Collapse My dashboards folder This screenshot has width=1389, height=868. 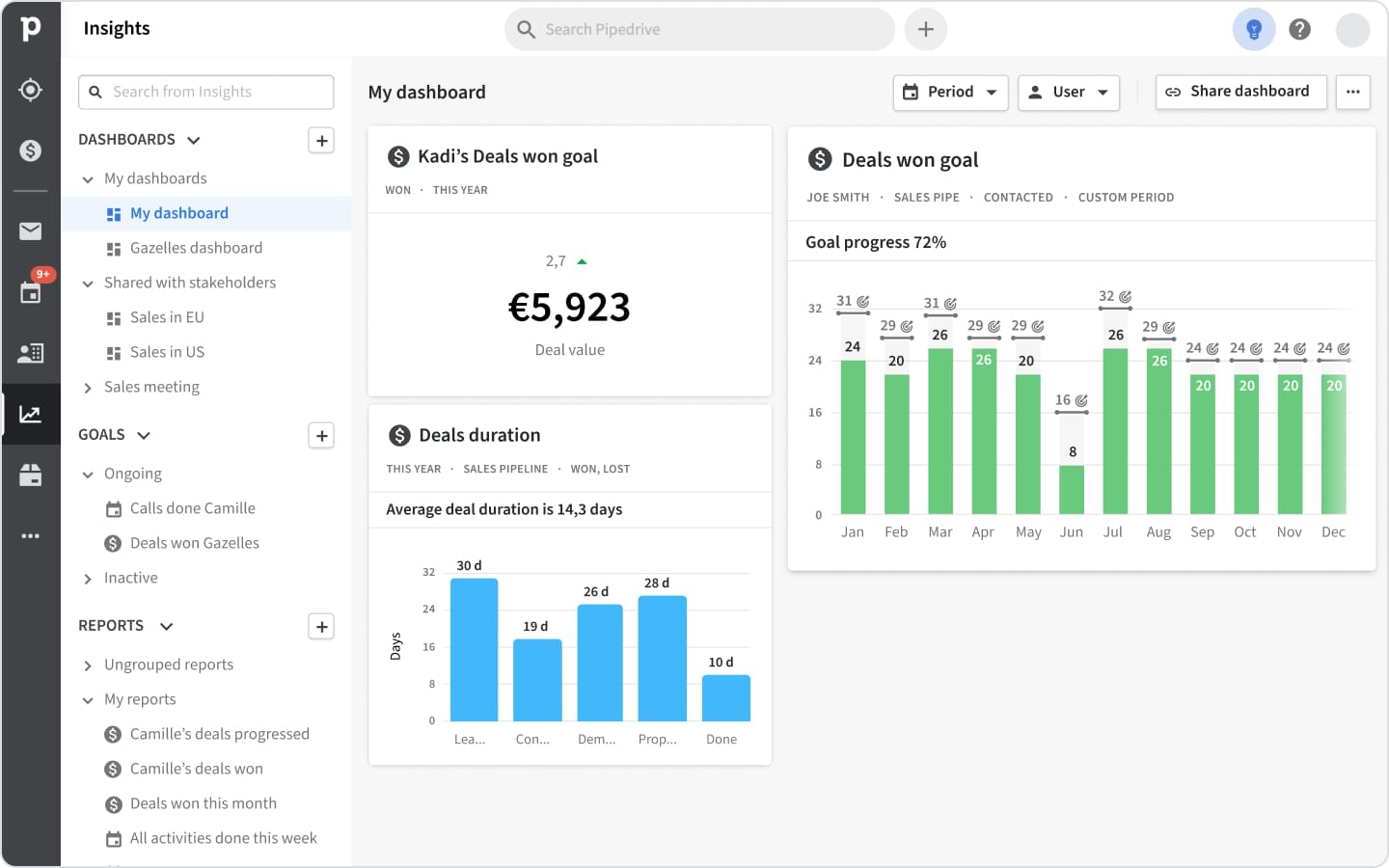tap(88, 179)
